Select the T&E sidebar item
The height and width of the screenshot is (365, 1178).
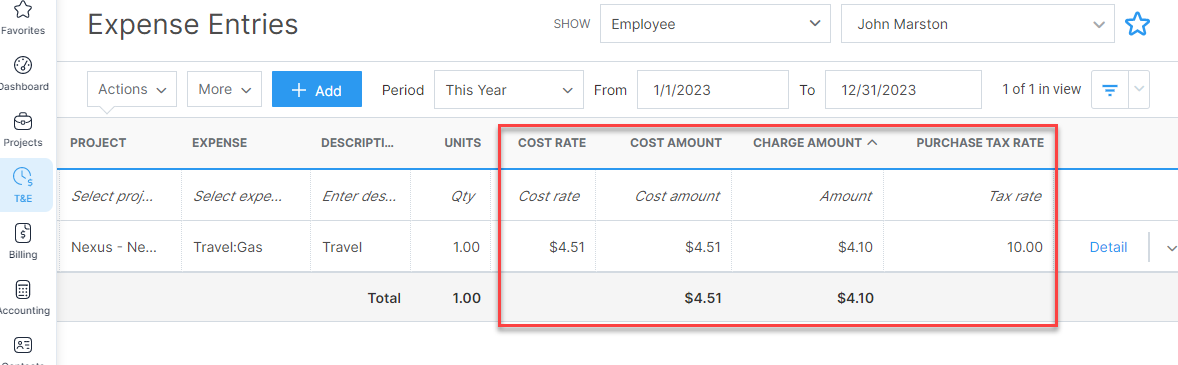pos(23,186)
